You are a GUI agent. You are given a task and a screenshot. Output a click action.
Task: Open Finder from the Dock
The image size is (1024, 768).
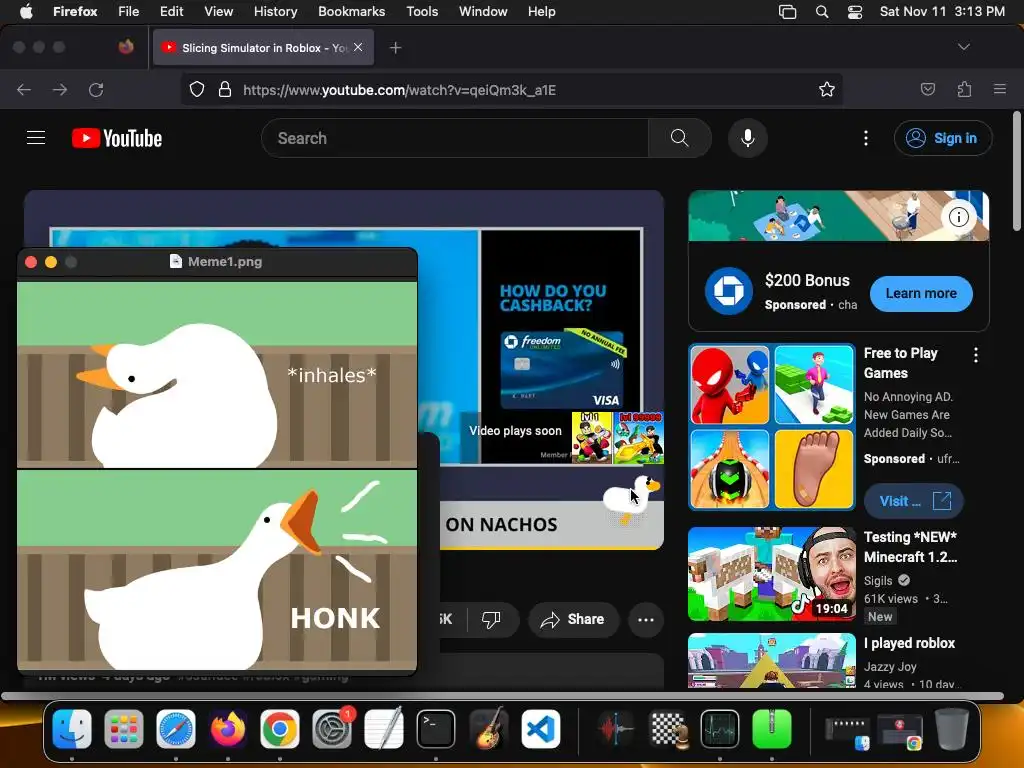tap(72, 728)
